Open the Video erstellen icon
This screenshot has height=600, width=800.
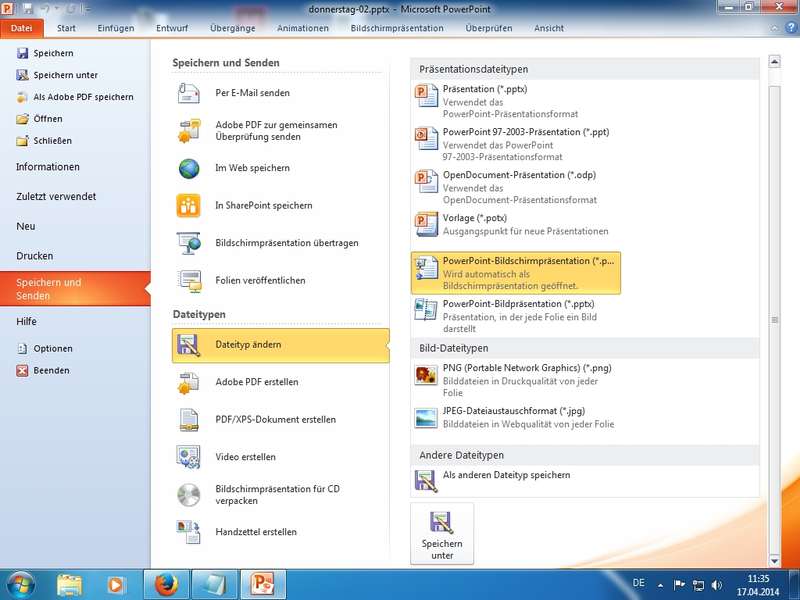click(x=189, y=457)
